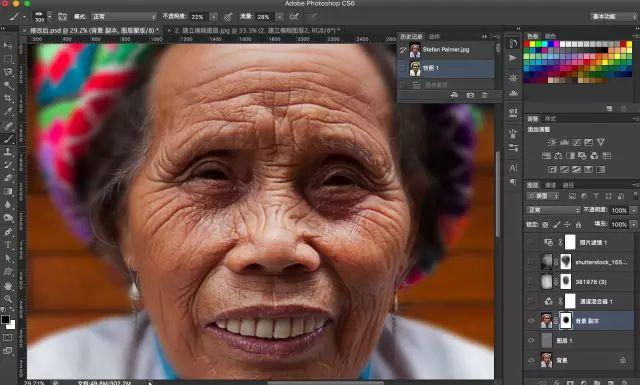
Task: Select the Eyedropper tool
Action: (x=8, y=111)
